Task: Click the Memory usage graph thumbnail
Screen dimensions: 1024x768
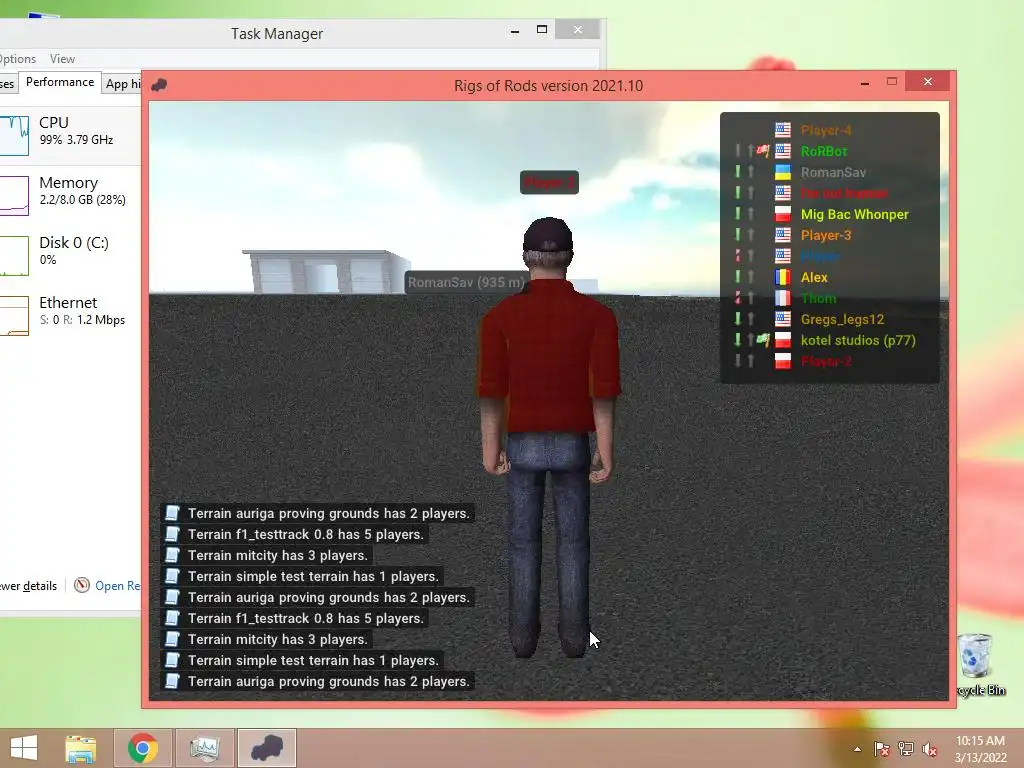Action: click(14, 195)
